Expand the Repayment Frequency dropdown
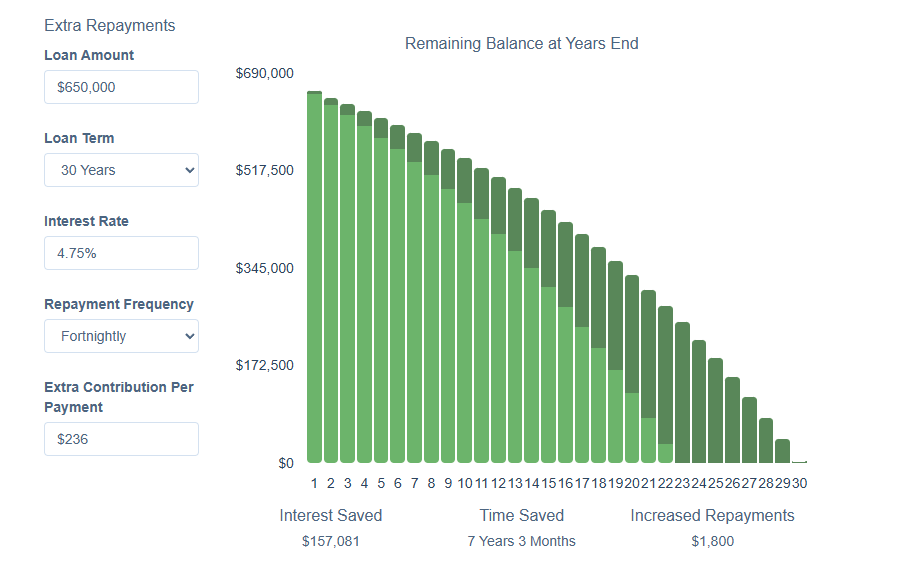902x573 pixels. coord(121,336)
